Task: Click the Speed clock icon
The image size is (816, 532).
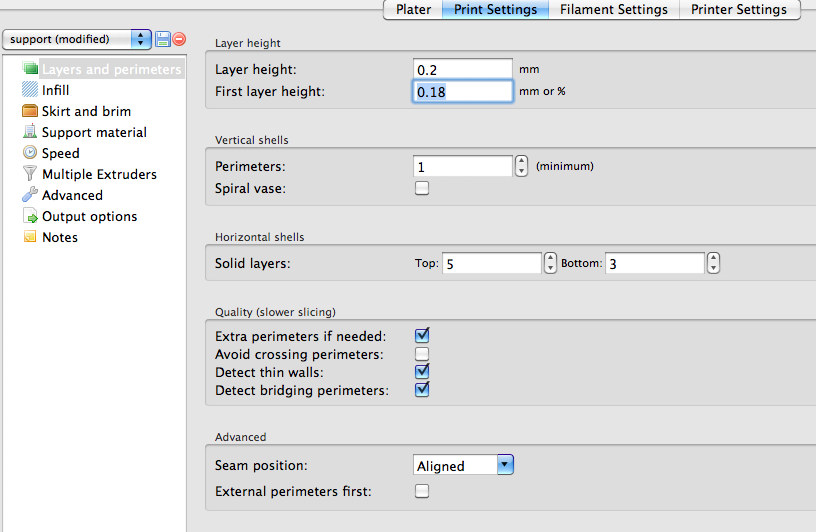Action: [x=30, y=153]
